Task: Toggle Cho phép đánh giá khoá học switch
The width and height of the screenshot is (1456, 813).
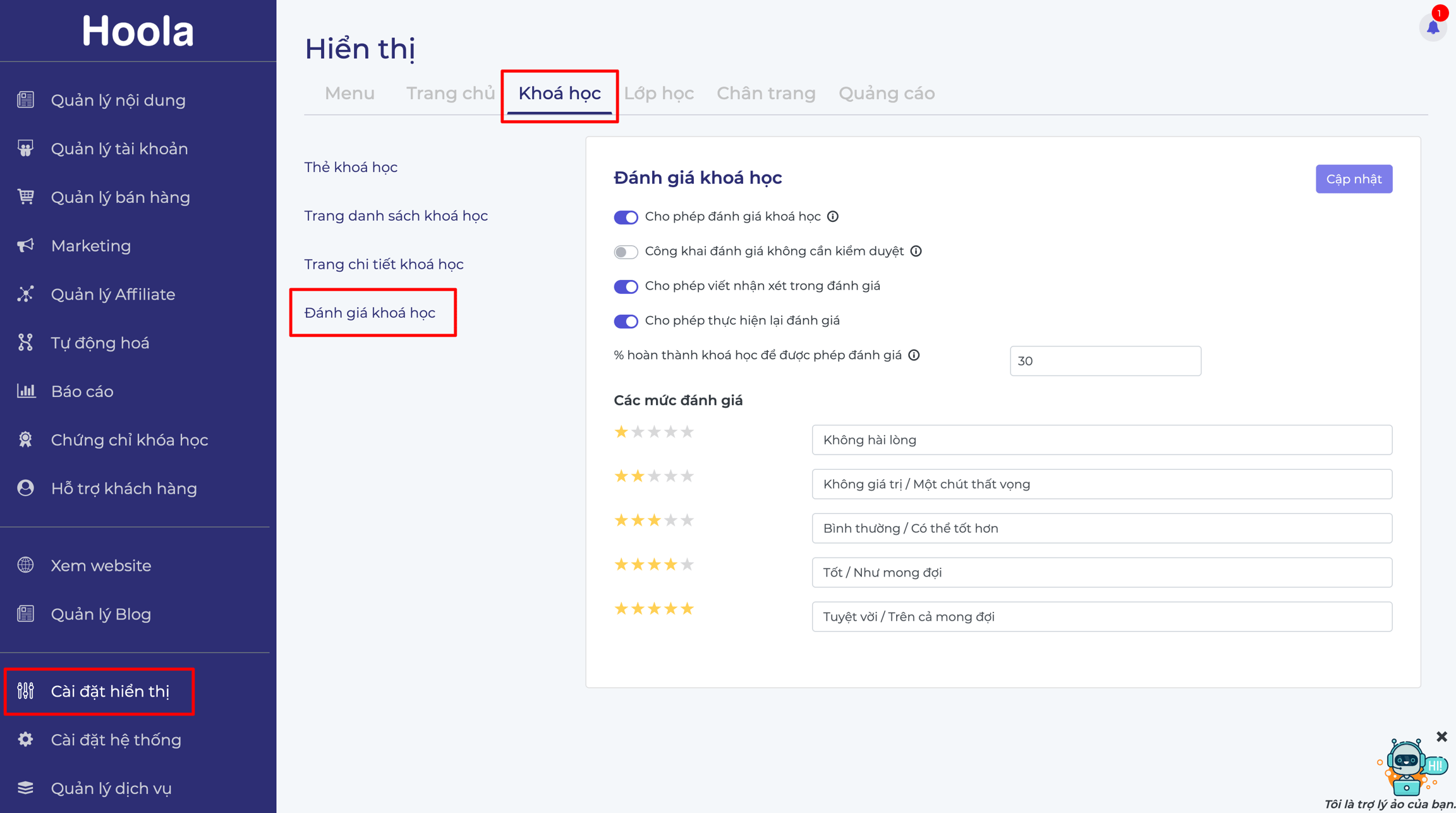Action: 626,217
